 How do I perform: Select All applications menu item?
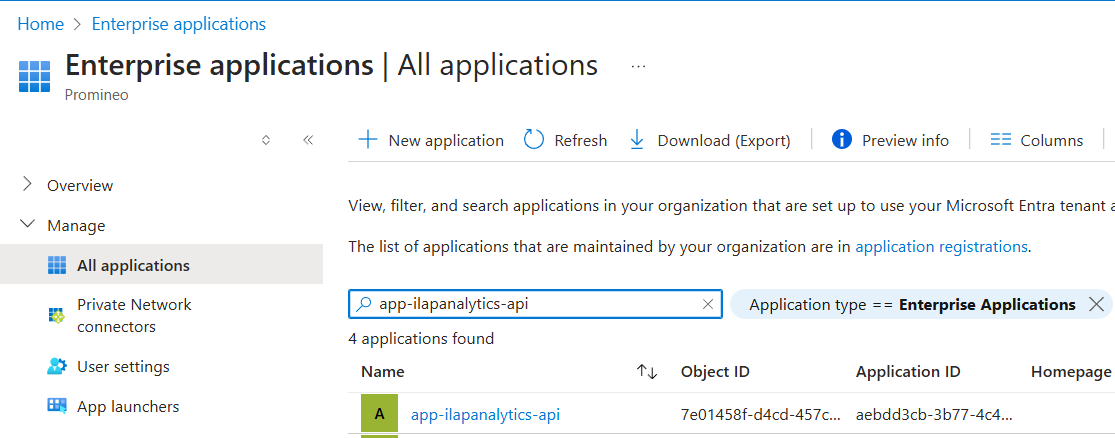tap(161, 265)
